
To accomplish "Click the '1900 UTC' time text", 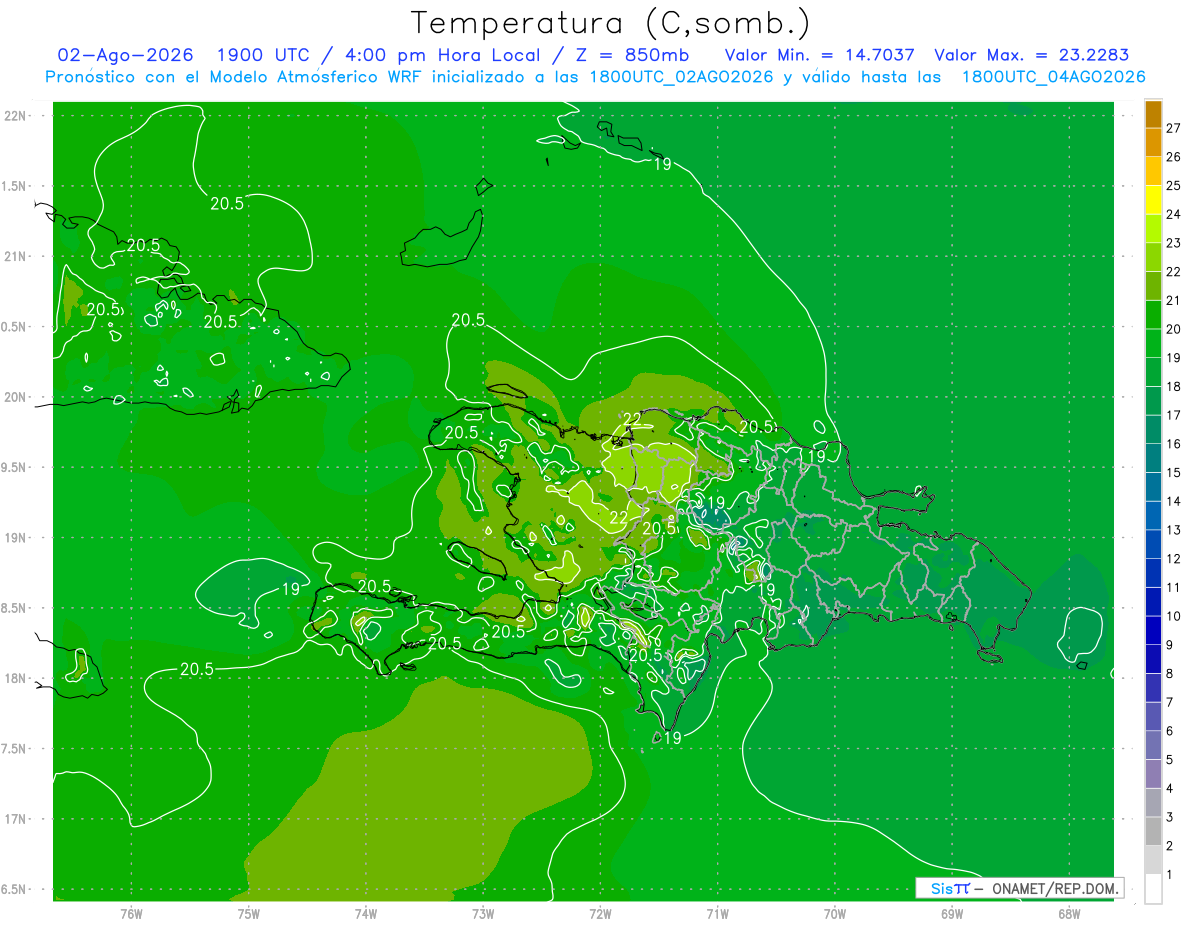I will point(264,55).
